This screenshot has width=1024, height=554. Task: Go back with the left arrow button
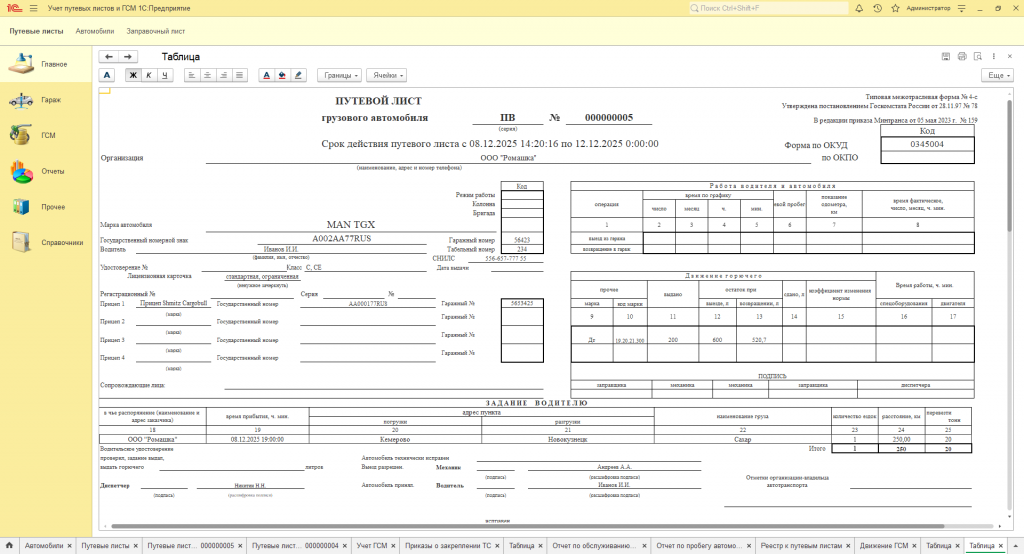point(109,57)
